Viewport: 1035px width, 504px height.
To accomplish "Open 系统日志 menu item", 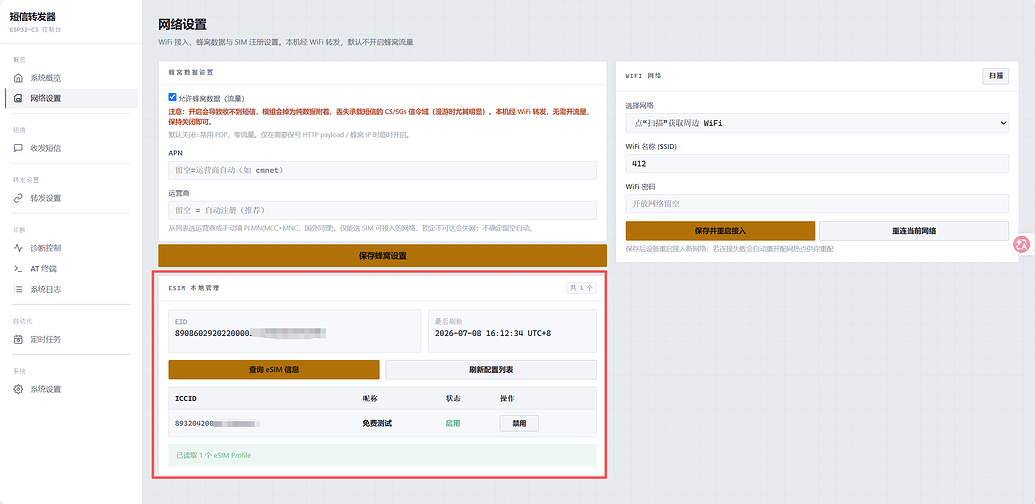I will [71, 289].
